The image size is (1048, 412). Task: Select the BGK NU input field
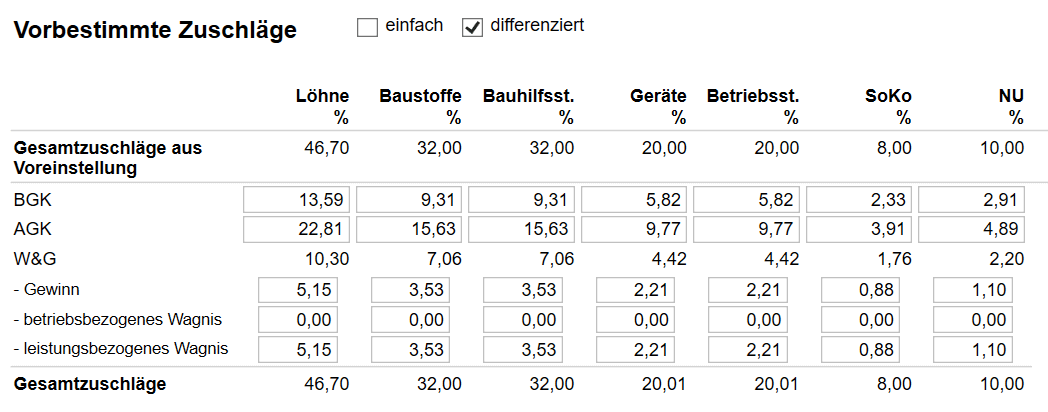point(972,199)
